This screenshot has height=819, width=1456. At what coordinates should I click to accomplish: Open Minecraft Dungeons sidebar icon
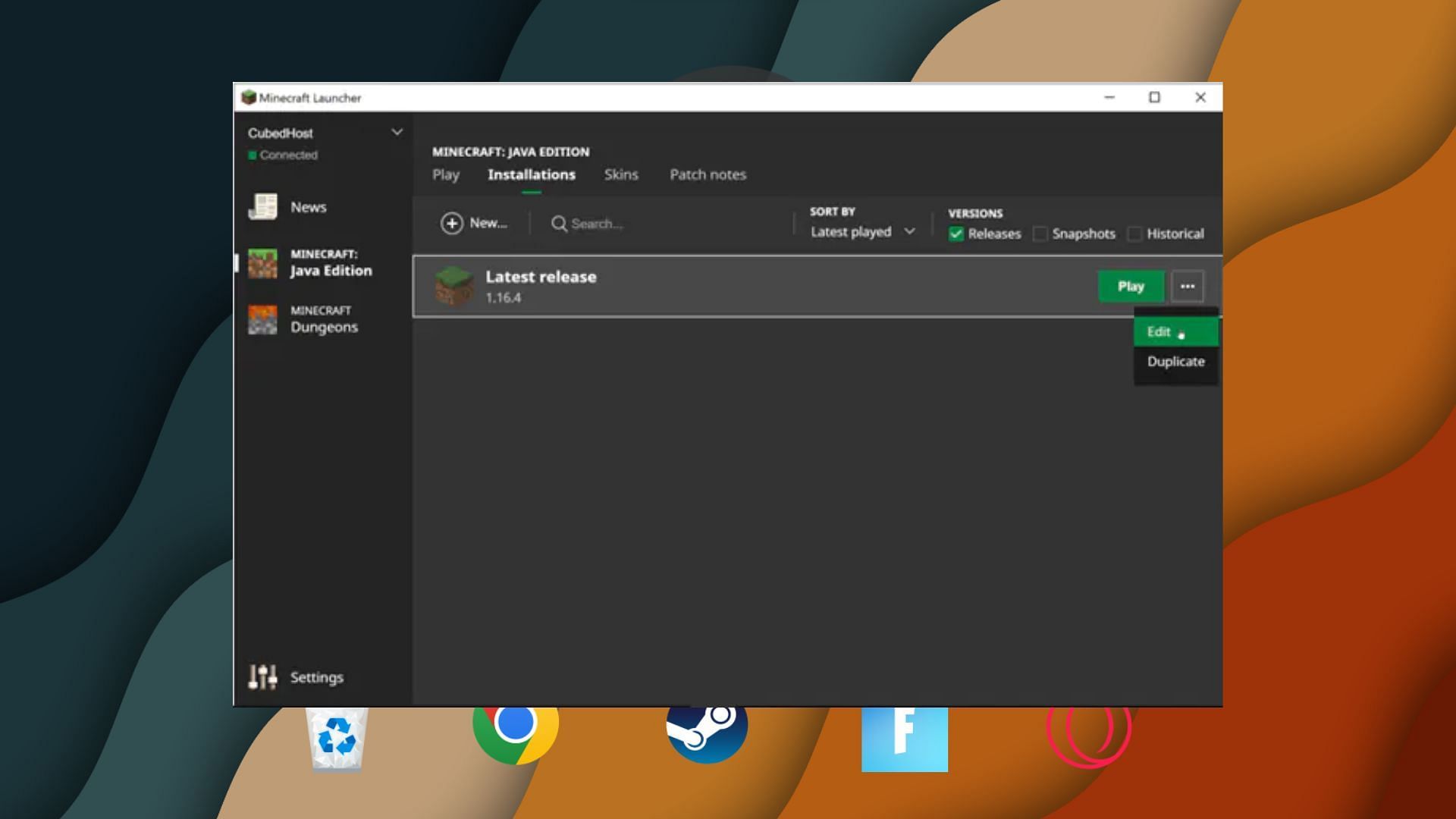point(262,319)
